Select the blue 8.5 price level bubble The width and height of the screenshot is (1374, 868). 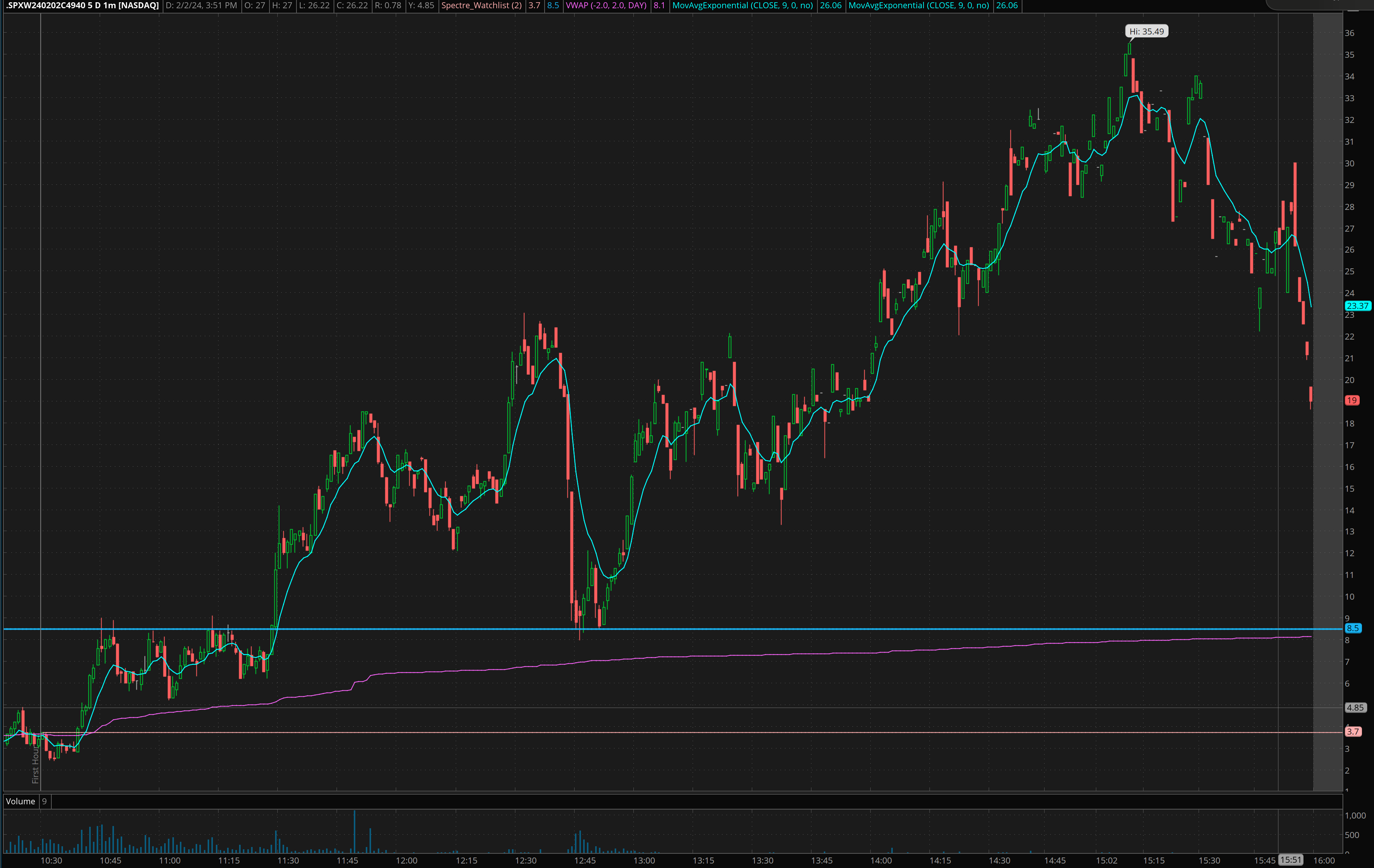[x=1353, y=628]
